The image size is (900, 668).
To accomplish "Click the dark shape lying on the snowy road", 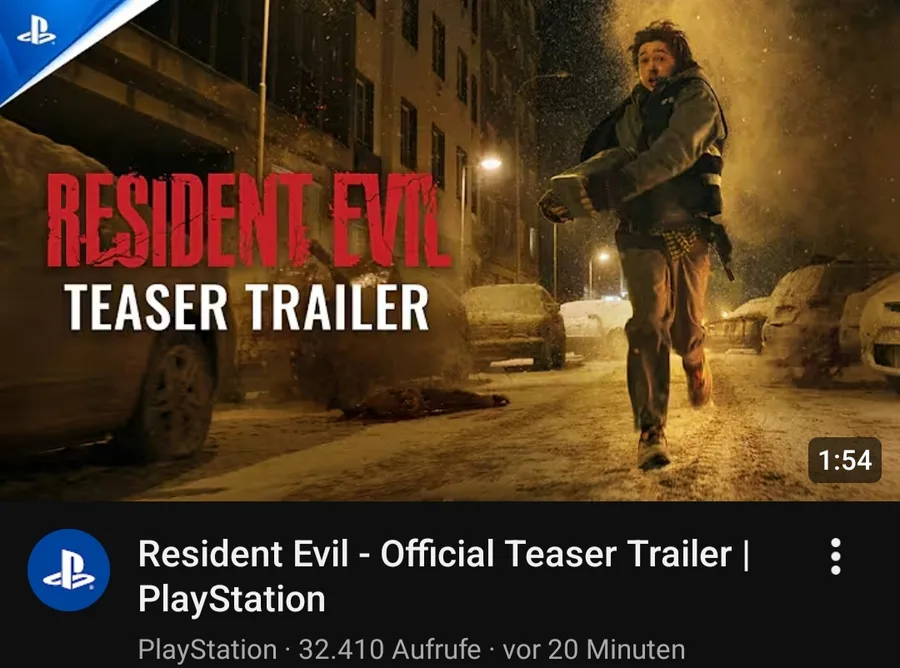I will click(x=422, y=403).
